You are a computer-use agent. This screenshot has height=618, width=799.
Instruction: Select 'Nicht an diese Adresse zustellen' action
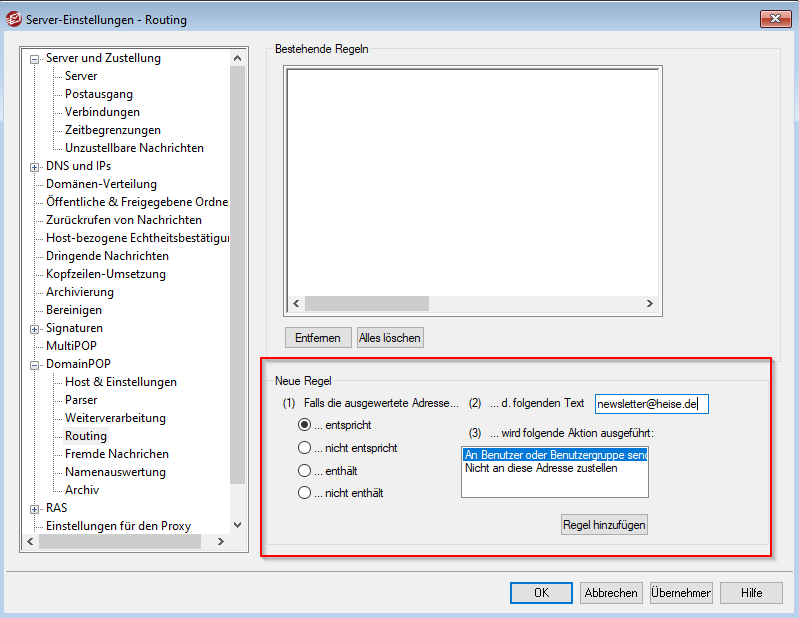click(x=541, y=468)
